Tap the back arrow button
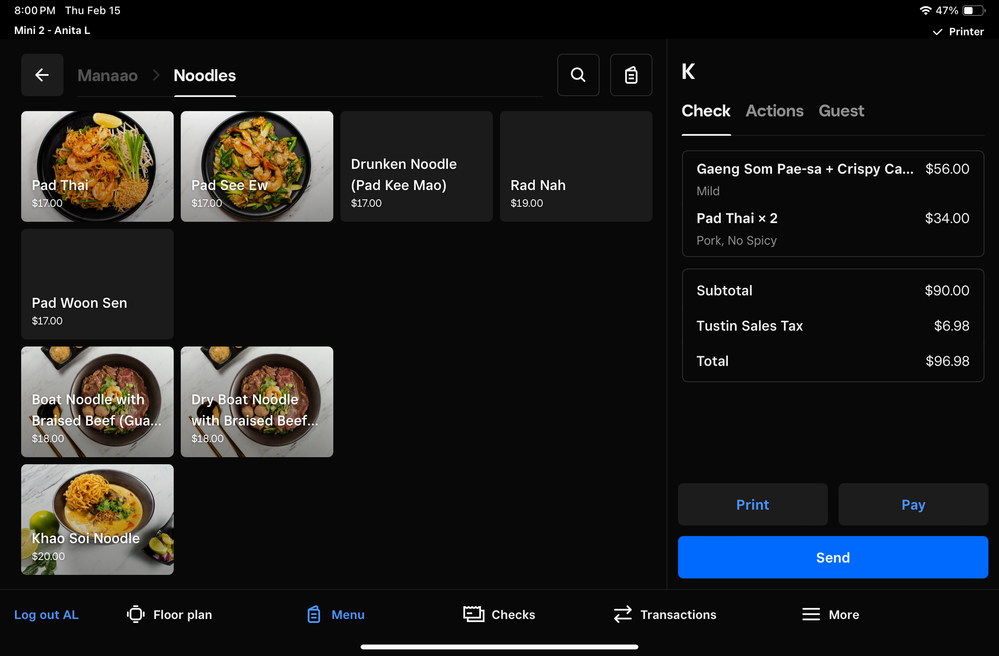Image resolution: width=999 pixels, height=656 pixels. (42, 75)
